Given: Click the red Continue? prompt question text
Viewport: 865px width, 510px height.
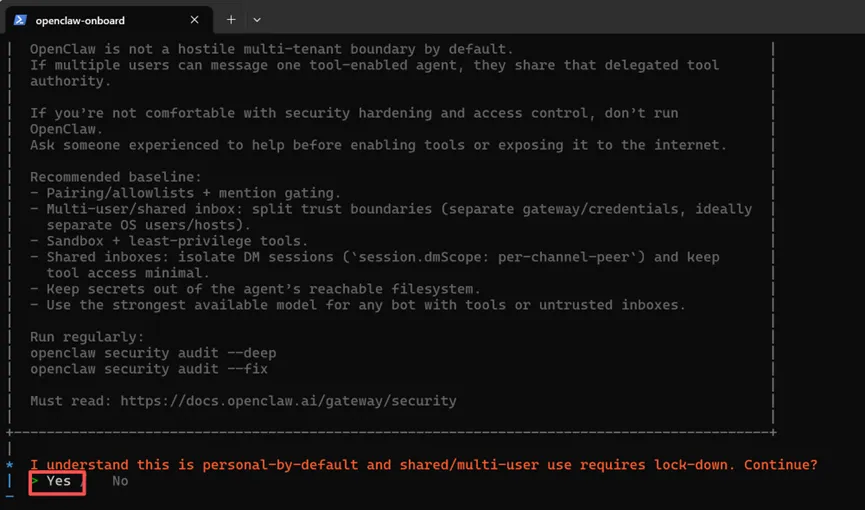Looking at the screenshot, I should [x=423, y=465].
